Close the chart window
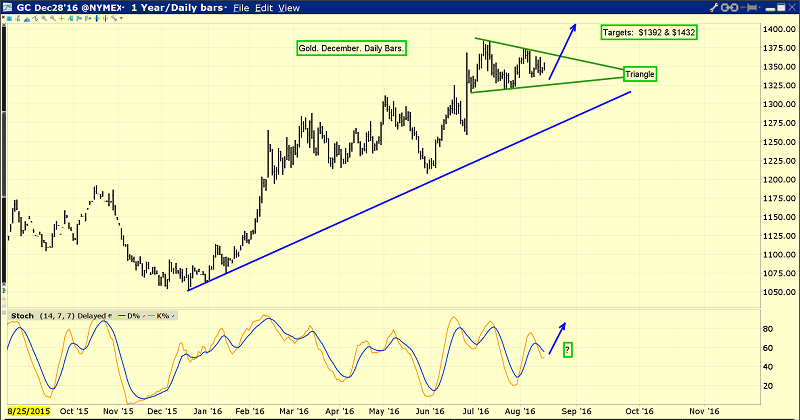Image resolution: width=800 pixels, height=420 pixels. (792, 7)
